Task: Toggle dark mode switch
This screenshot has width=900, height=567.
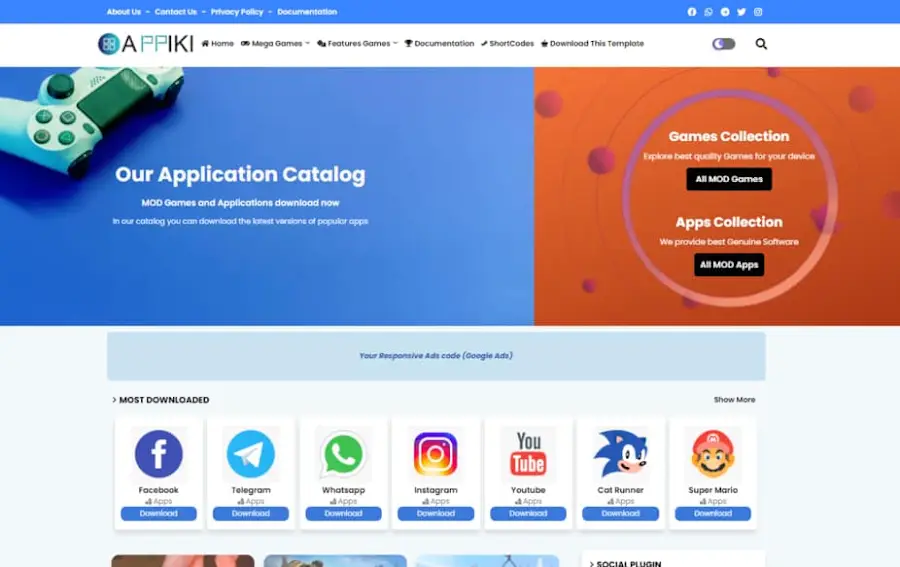Action: pyautogui.click(x=724, y=44)
